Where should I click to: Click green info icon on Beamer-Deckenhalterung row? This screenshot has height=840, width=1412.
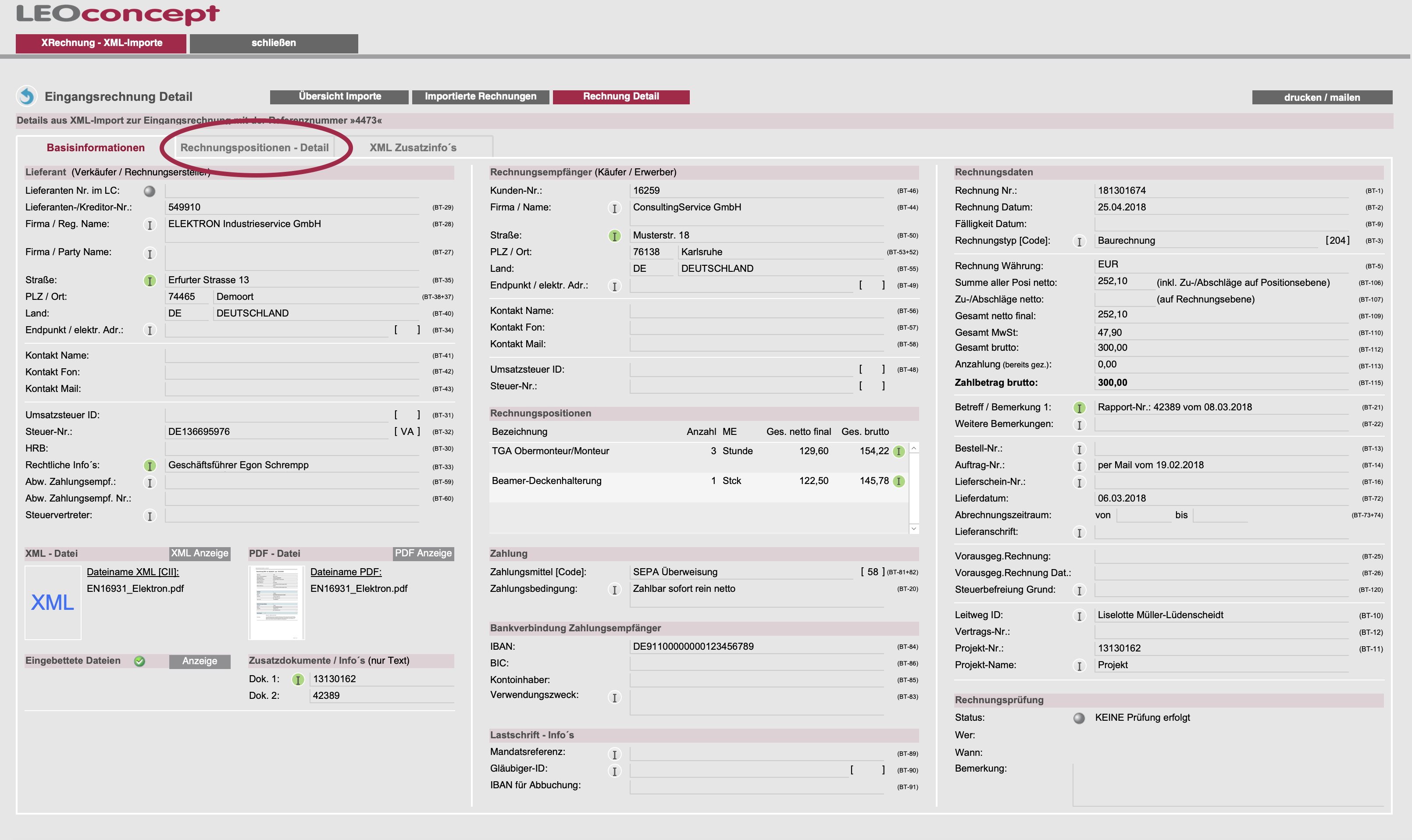point(899,481)
